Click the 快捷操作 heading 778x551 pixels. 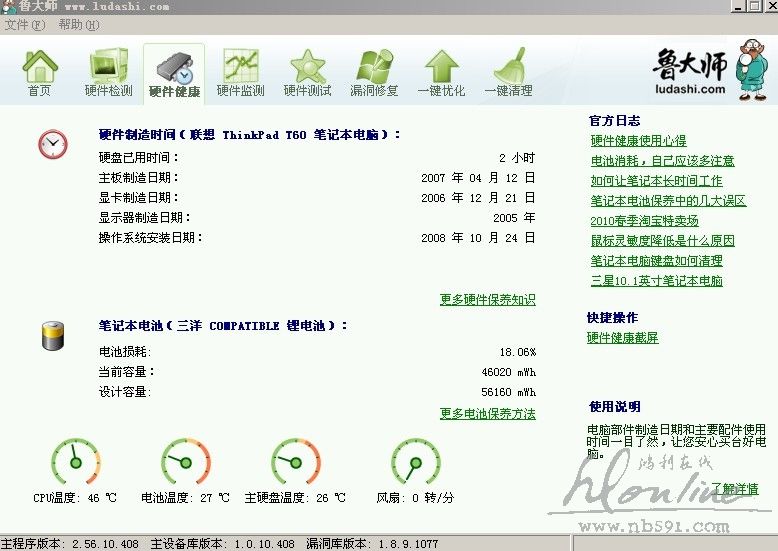coord(612,318)
